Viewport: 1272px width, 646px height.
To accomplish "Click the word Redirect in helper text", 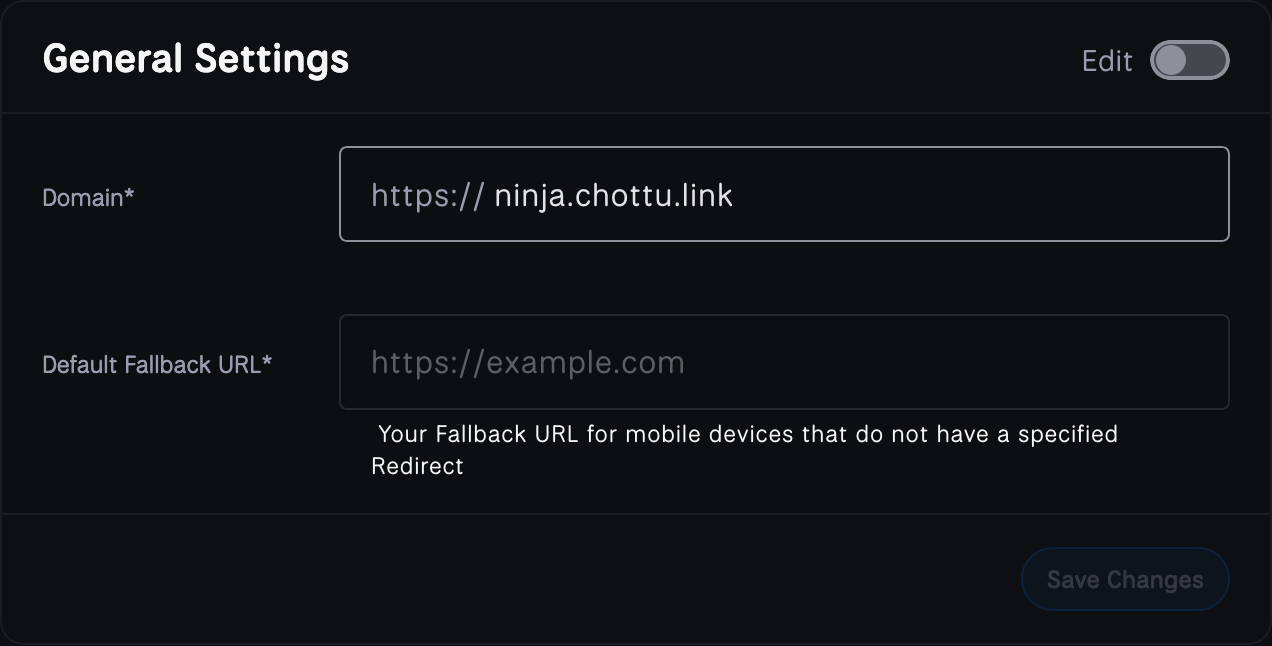I will (417, 466).
